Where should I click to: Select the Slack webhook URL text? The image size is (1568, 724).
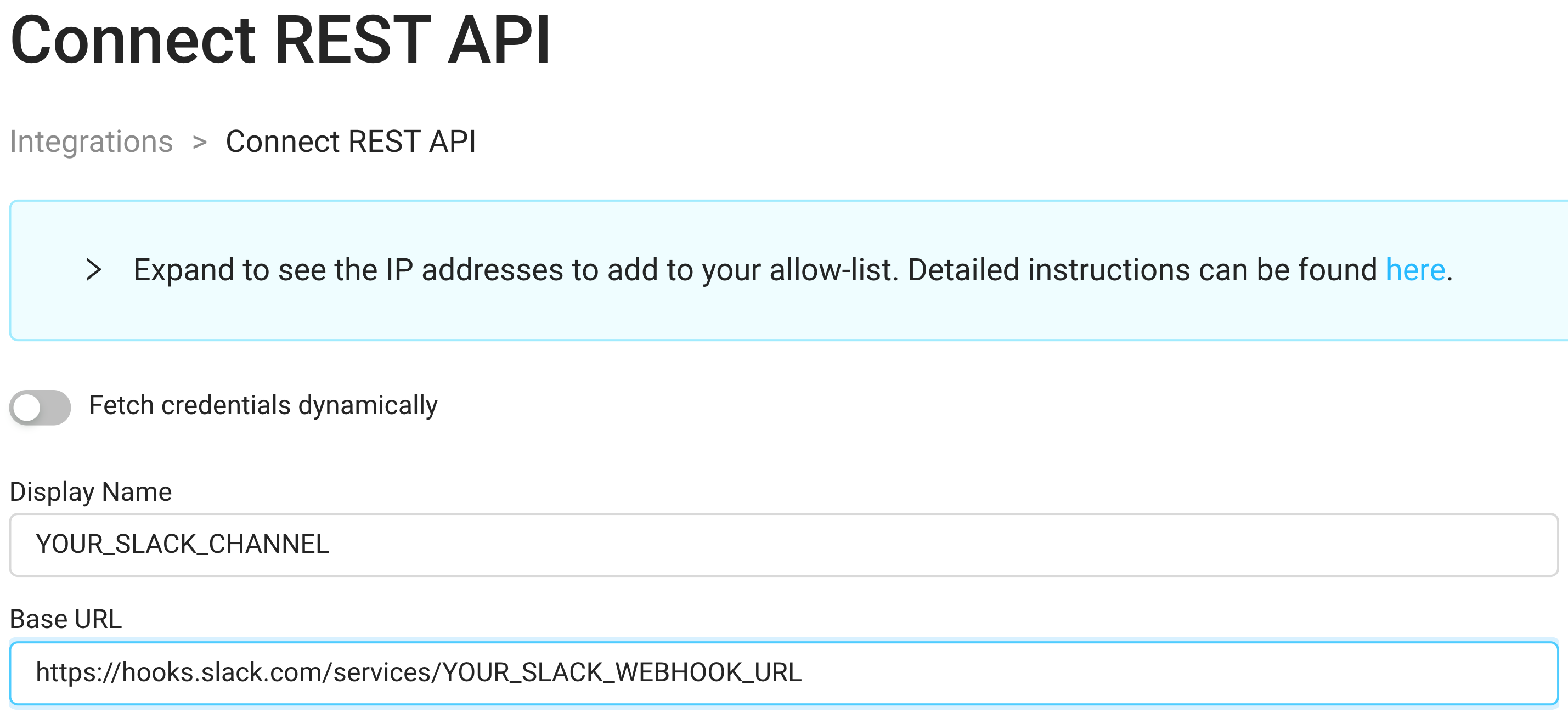(x=420, y=673)
